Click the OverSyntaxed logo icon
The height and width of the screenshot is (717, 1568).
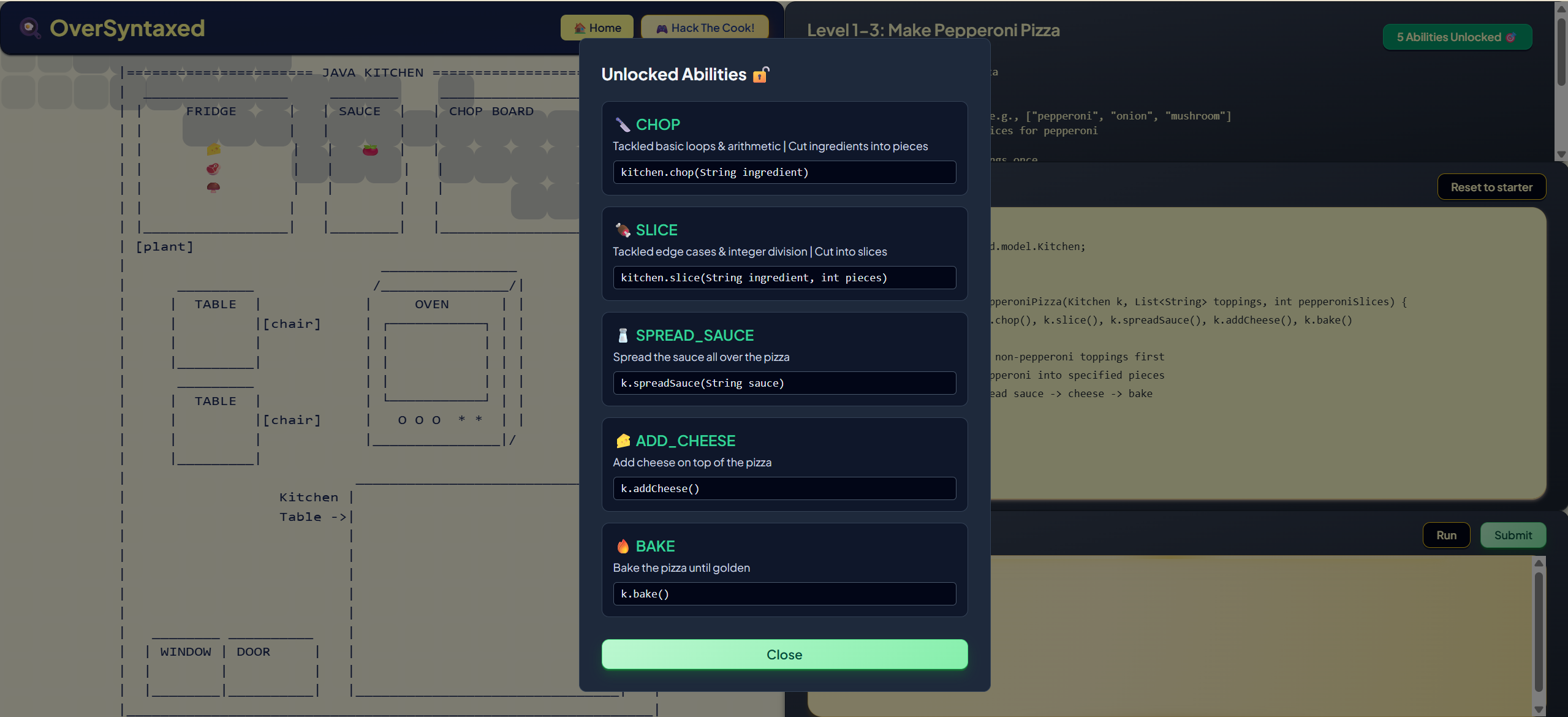coord(29,28)
